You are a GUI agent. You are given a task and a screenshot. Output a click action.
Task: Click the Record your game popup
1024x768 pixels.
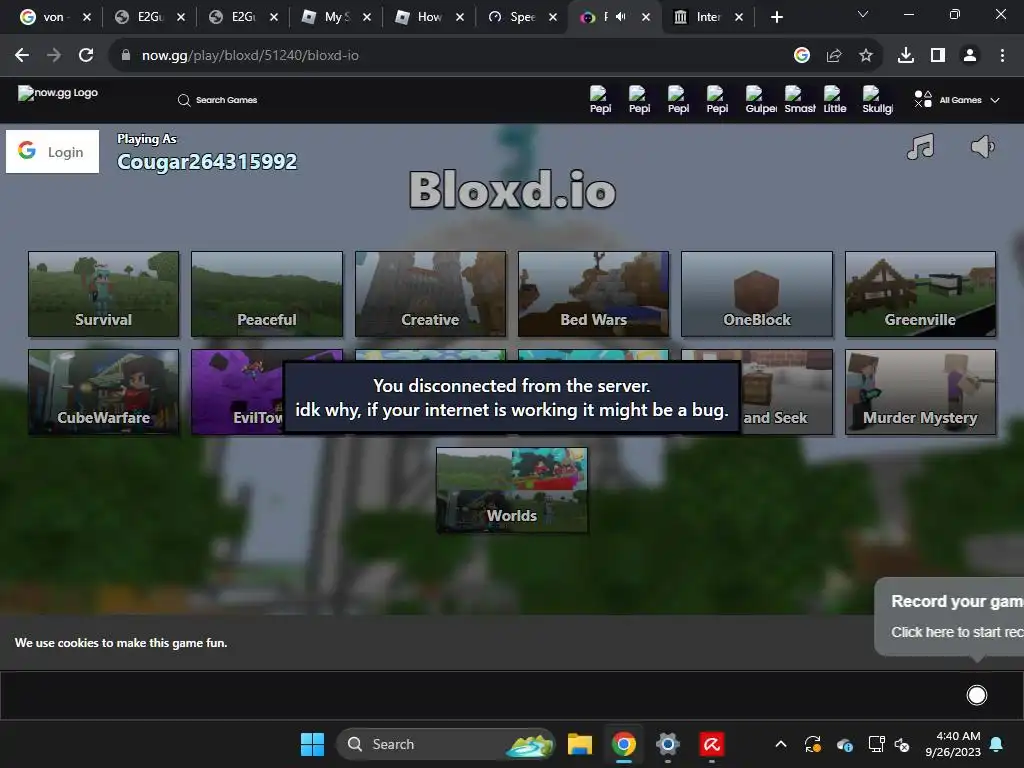tap(950, 616)
